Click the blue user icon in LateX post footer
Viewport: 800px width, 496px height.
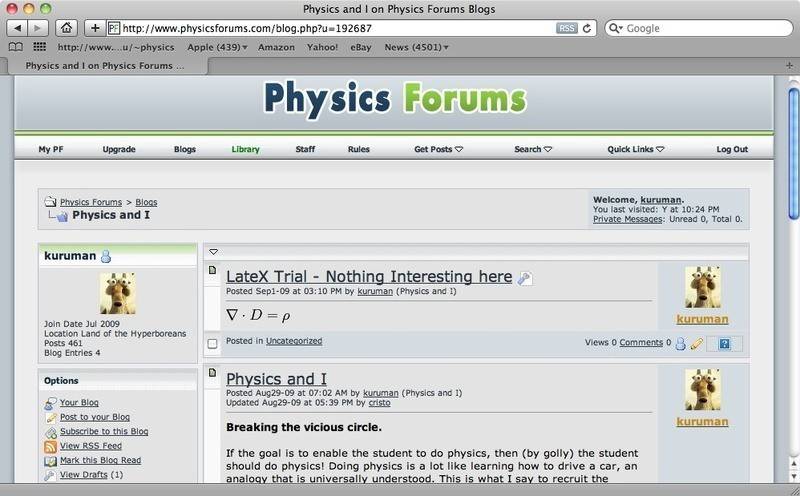coord(681,343)
